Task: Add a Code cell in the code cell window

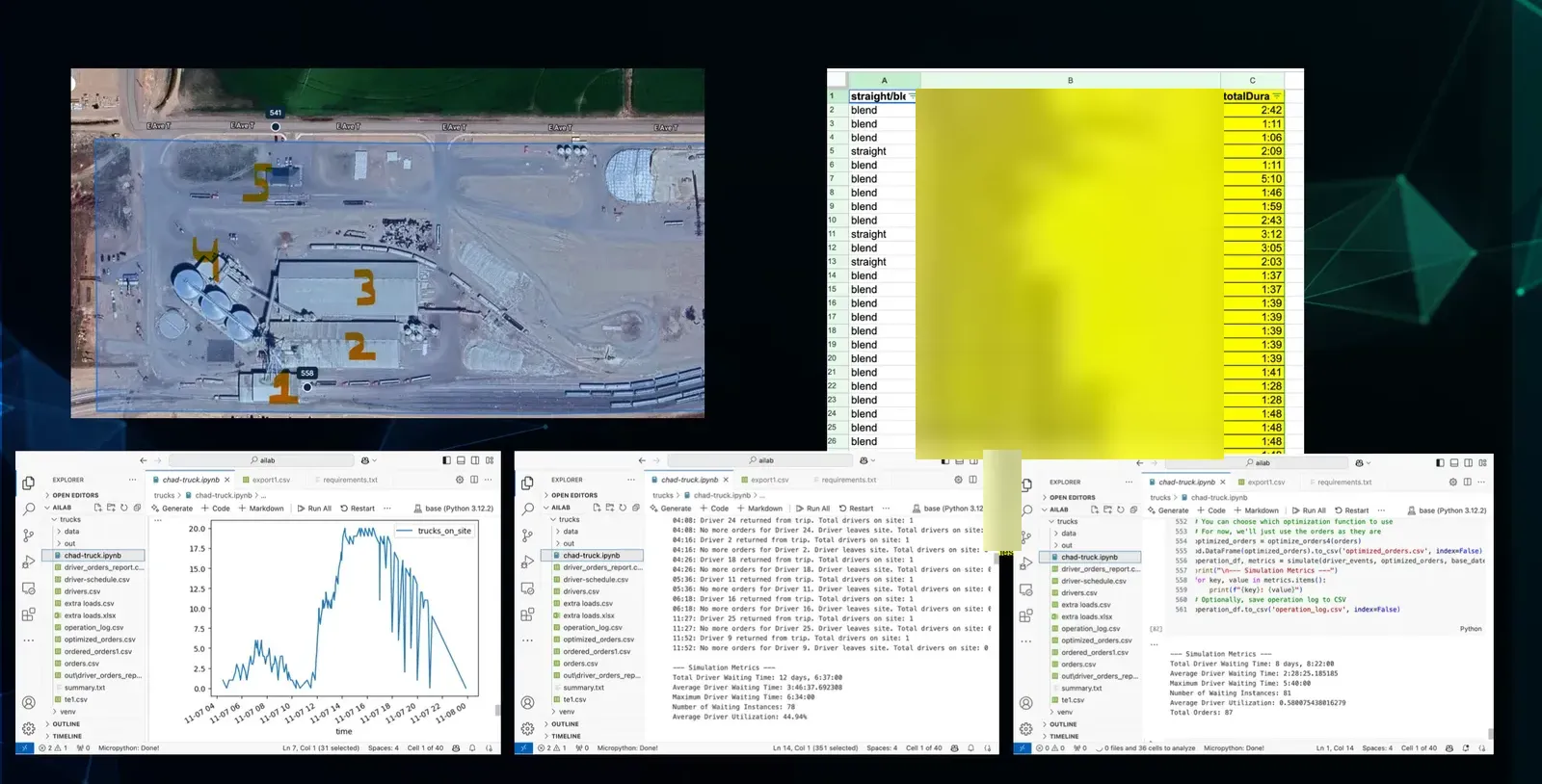Action: (x=1211, y=510)
